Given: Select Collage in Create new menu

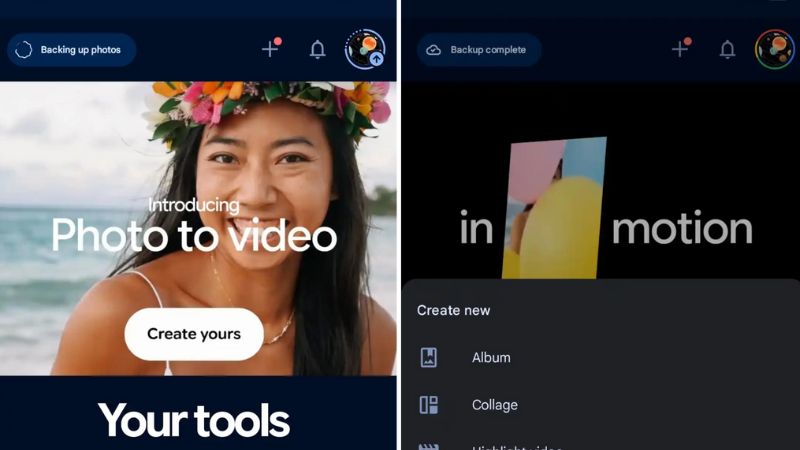Looking at the screenshot, I should (x=601, y=405).
